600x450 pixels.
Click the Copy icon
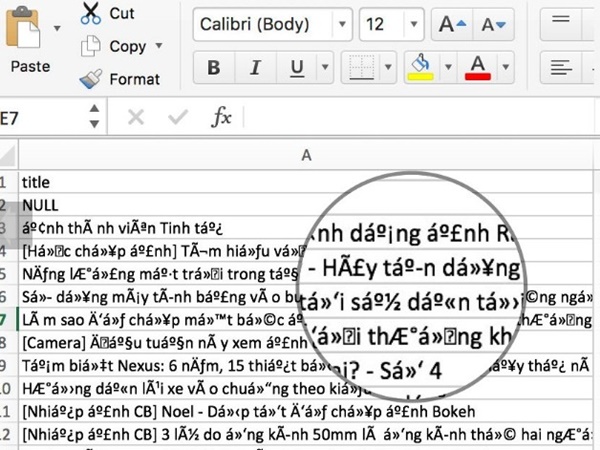point(91,46)
